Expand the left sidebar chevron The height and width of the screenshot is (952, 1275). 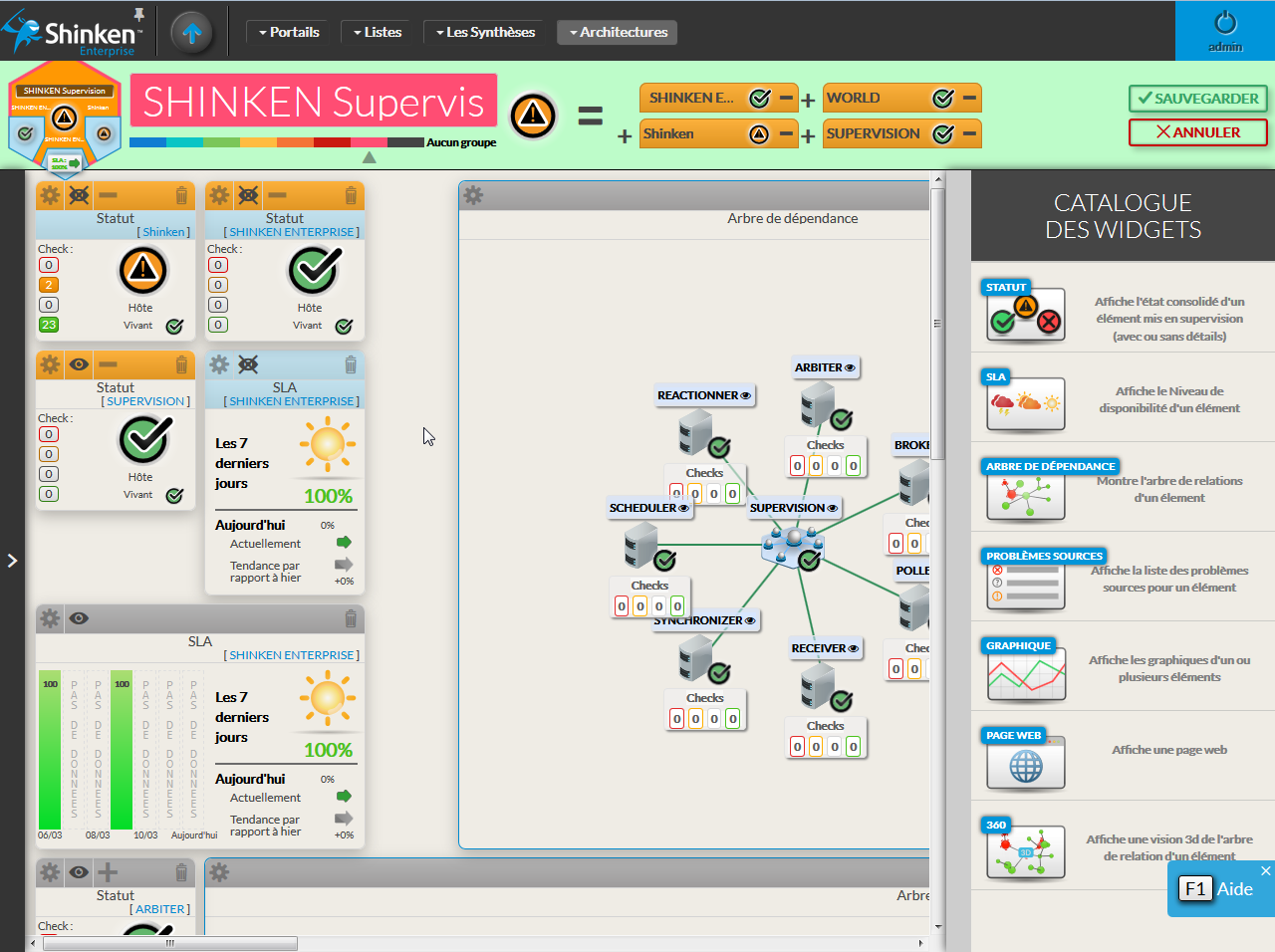coord(12,561)
